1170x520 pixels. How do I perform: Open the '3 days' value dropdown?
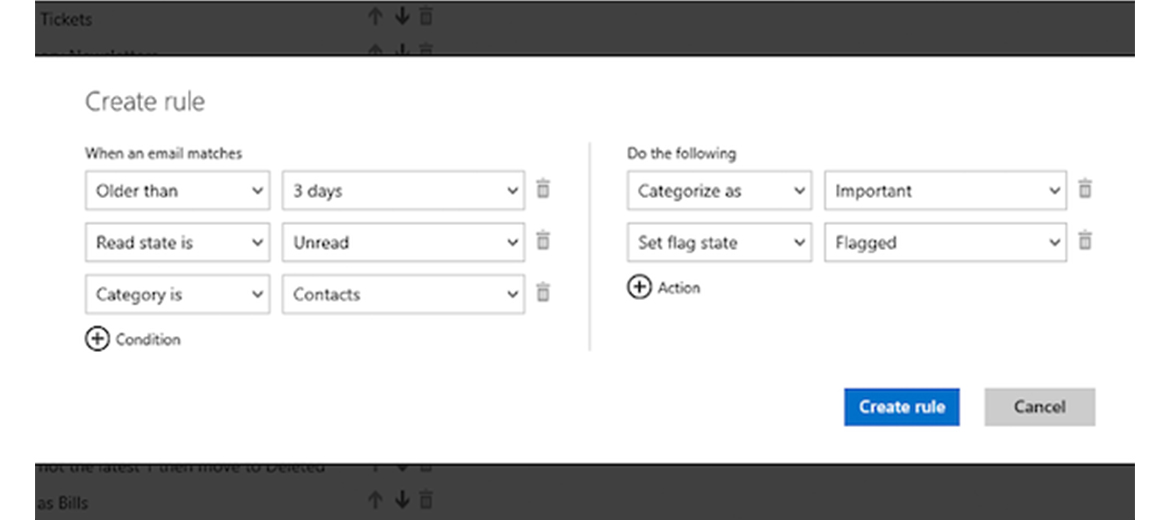(x=403, y=190)
